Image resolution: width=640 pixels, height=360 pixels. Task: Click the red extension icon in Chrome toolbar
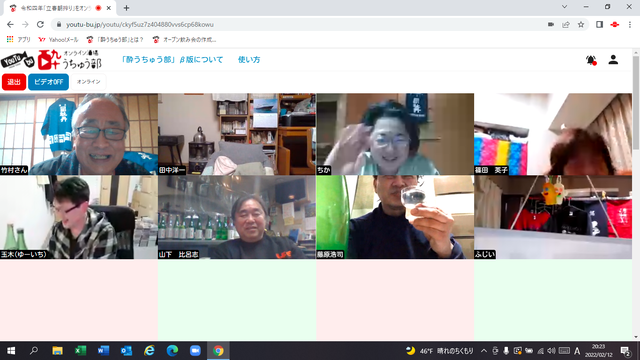coord(614,24)
